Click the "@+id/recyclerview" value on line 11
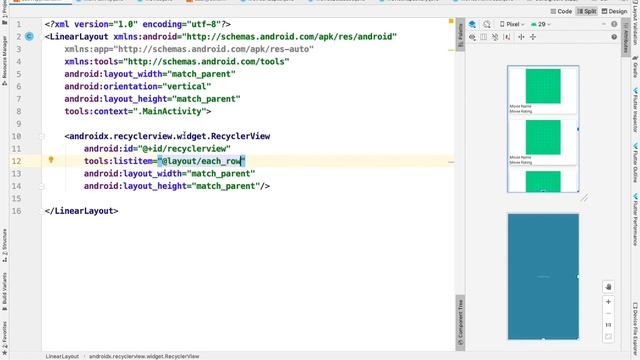This screenshot has height=360, width=640. point(184,149)
